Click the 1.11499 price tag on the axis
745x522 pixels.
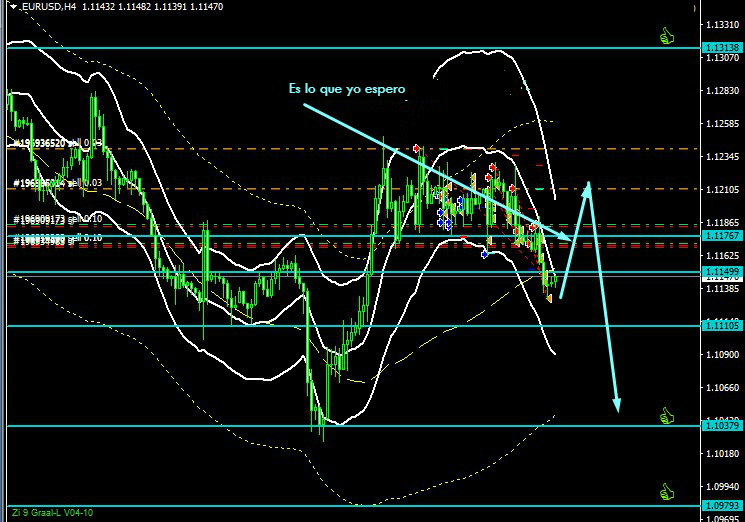coord(722,272)
